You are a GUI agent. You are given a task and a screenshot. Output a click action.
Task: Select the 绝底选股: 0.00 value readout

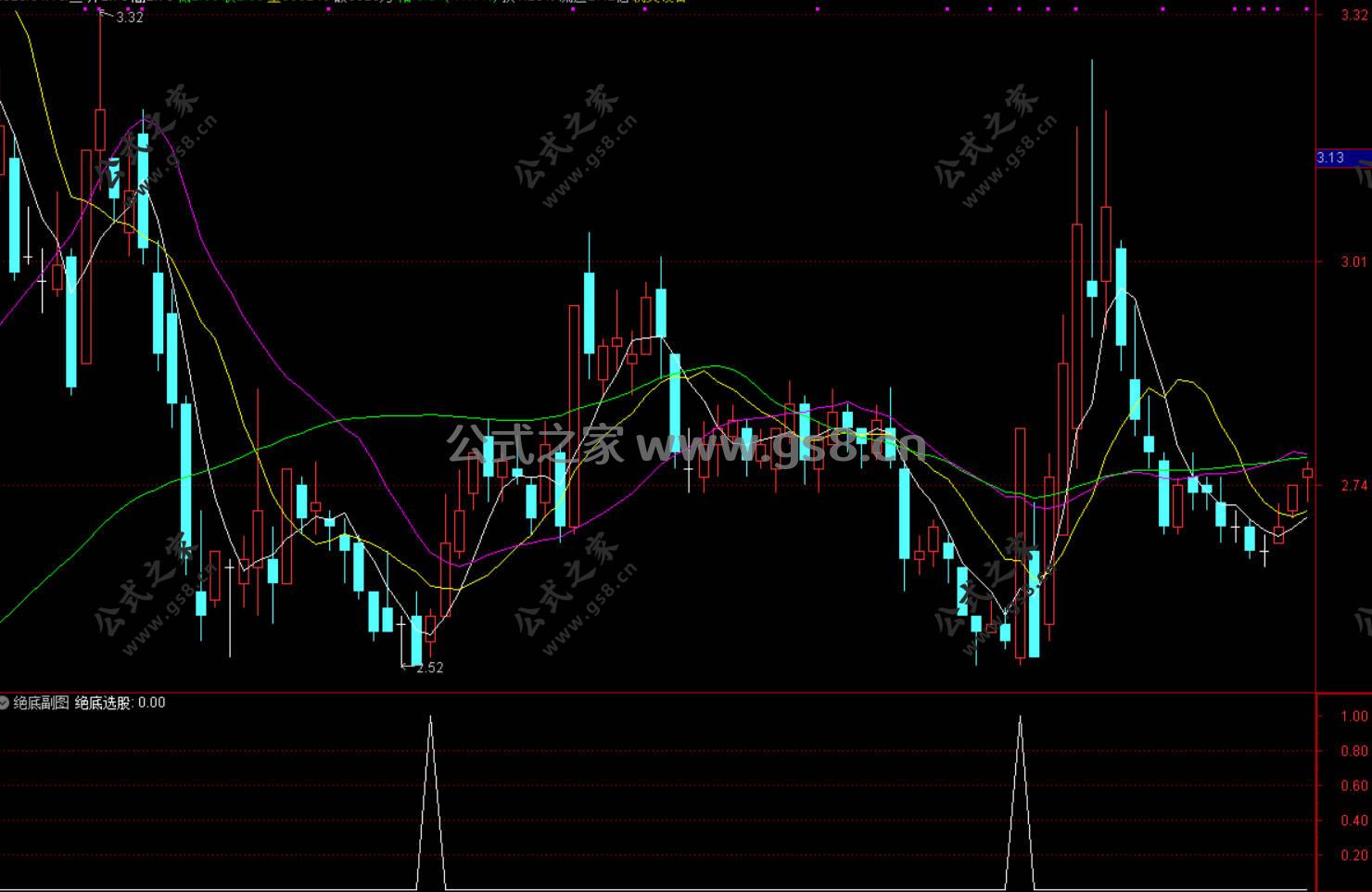121,703
